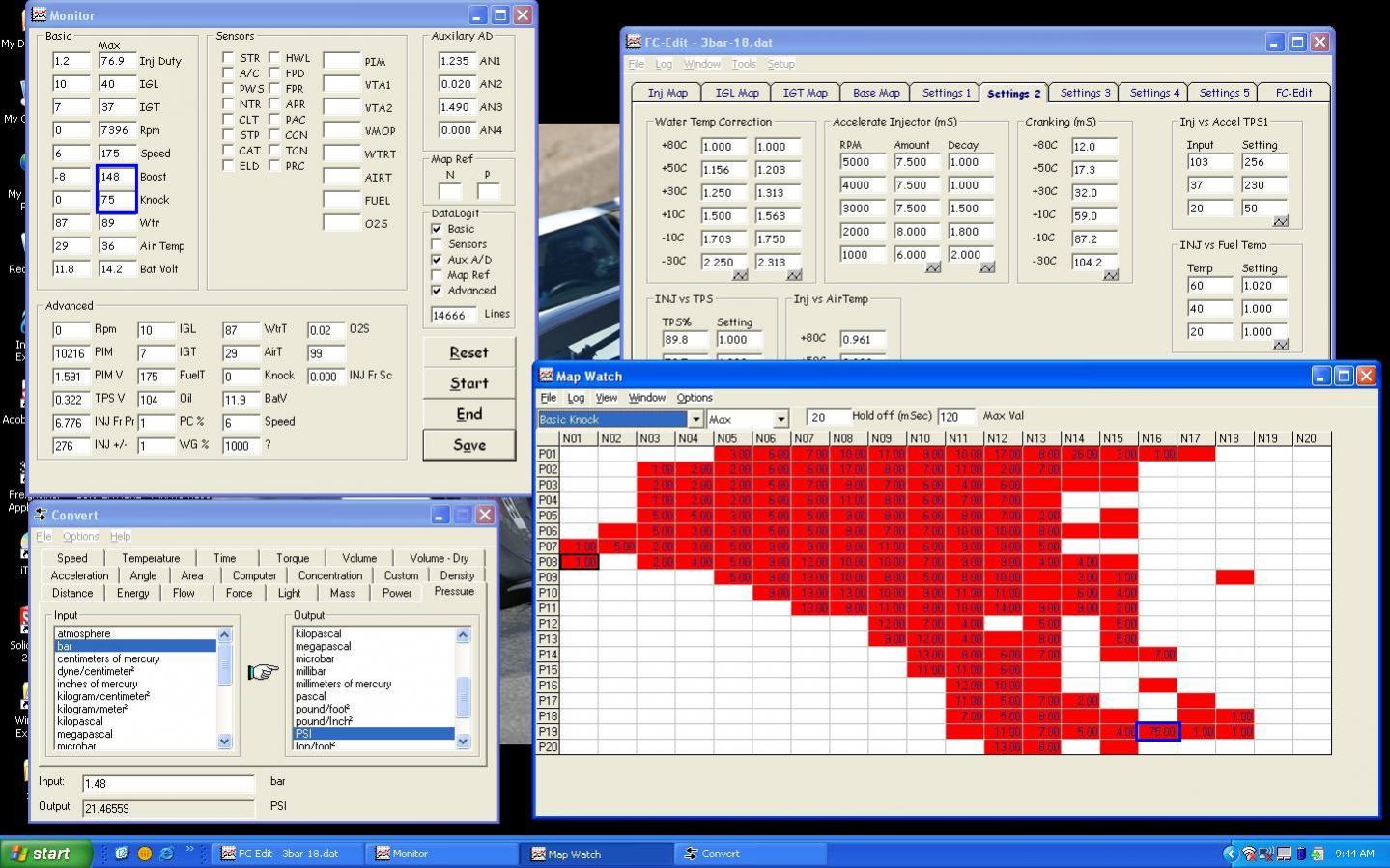Open the Options menu in Map Watch
1390x868 pixels.
[694, 398]
